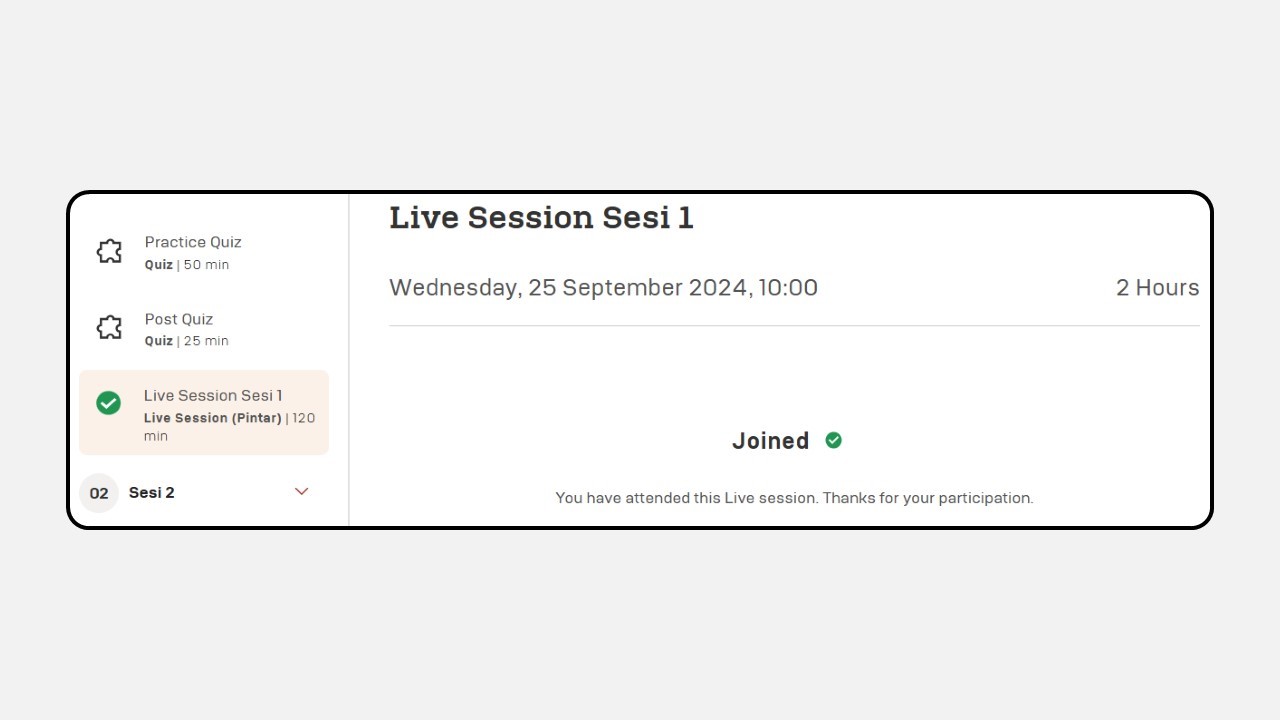Open the Sesi 2 section label
This screenshot has width=1280, height=720.
152,492
